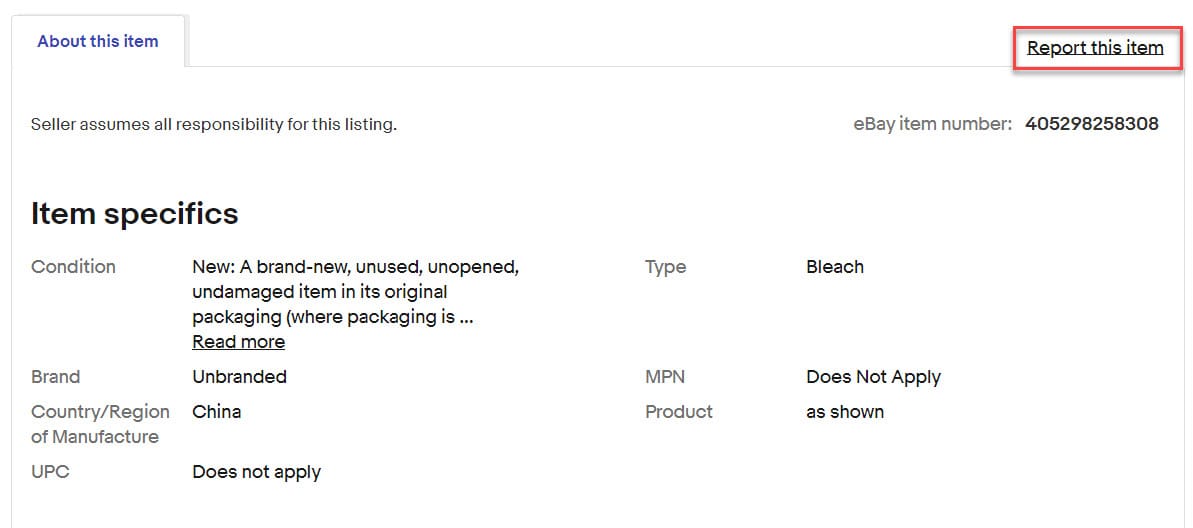Click the brand-new condition description text
Image resolution: width=1193 pixels, height=528 pixels.
pos(355,292)
